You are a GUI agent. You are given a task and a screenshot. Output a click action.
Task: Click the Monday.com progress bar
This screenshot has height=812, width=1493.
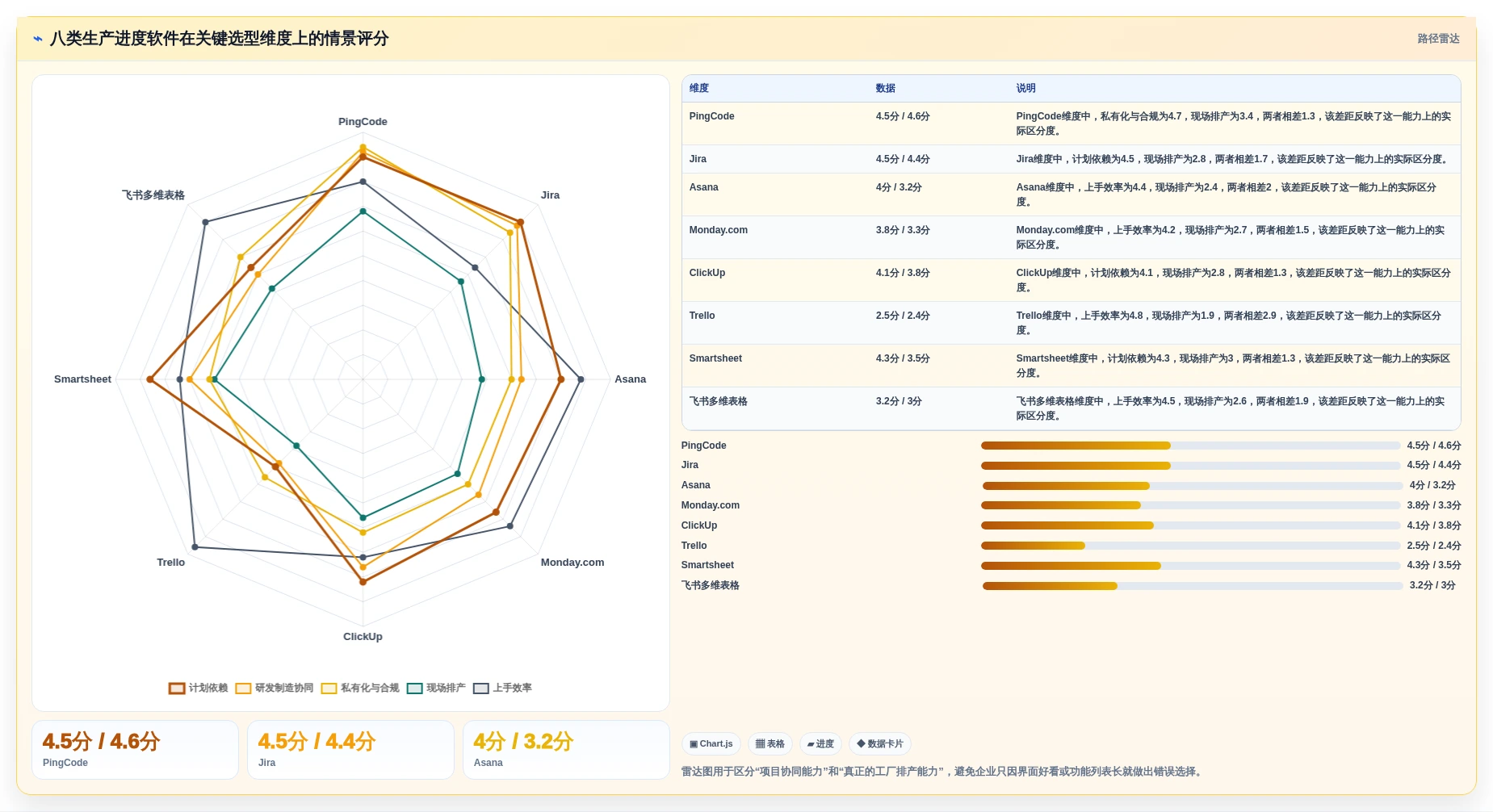(1190, 505)
